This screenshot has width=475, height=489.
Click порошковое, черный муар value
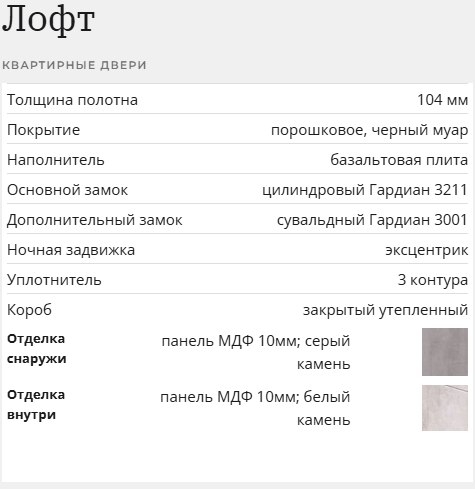(x=369, y=130)
